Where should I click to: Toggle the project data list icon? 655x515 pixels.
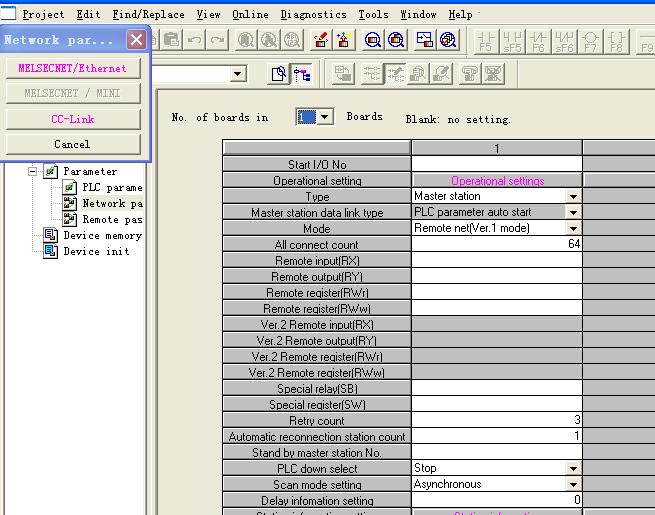[x=301, y=73]
